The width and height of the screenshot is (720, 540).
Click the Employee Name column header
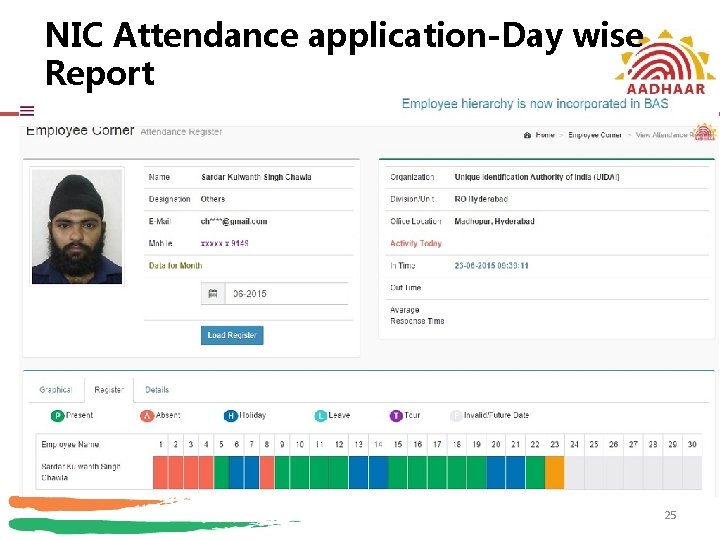pyautogui.click(x=70, y=444)
